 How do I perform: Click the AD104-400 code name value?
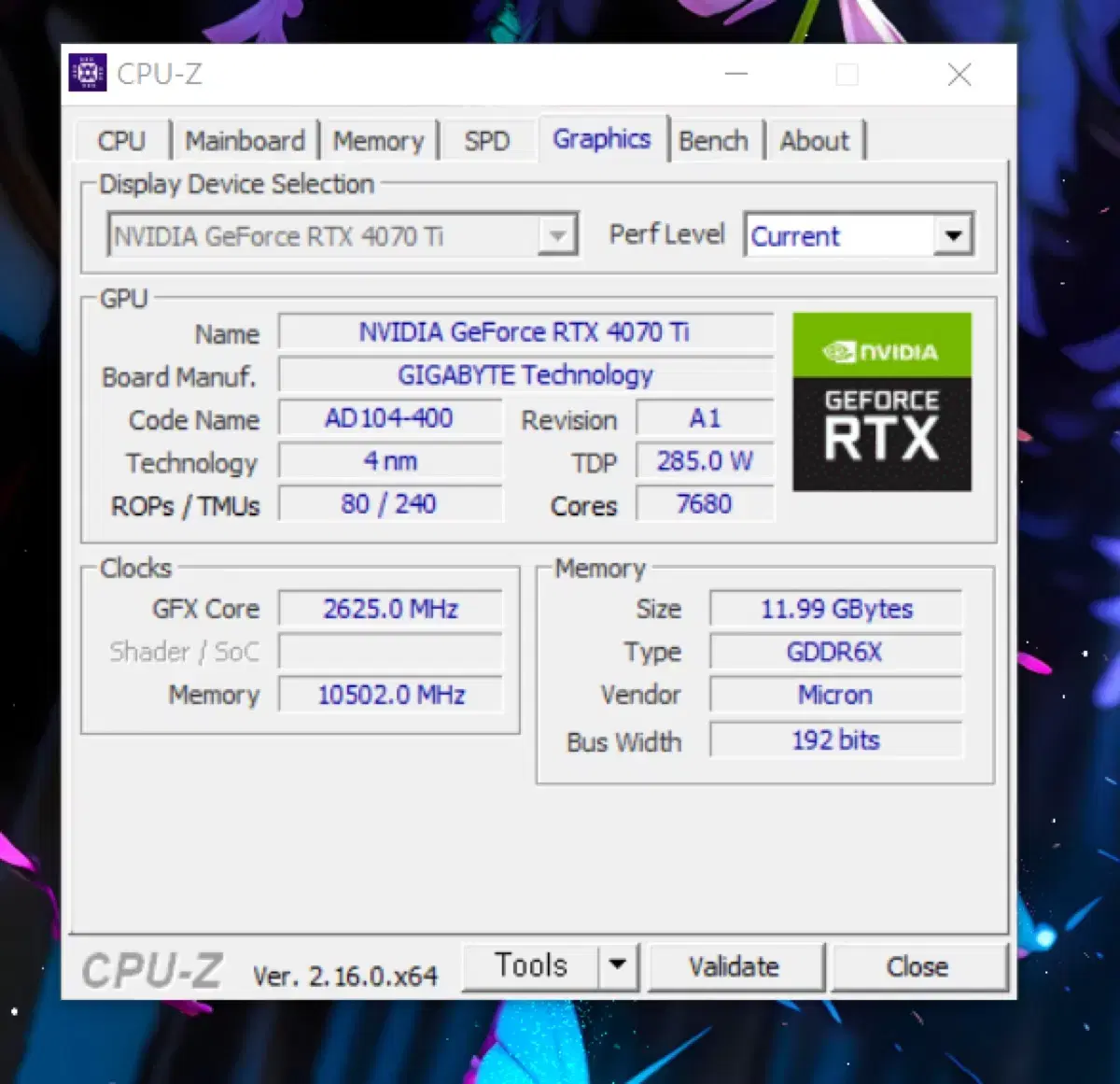(x=389, y=418)
